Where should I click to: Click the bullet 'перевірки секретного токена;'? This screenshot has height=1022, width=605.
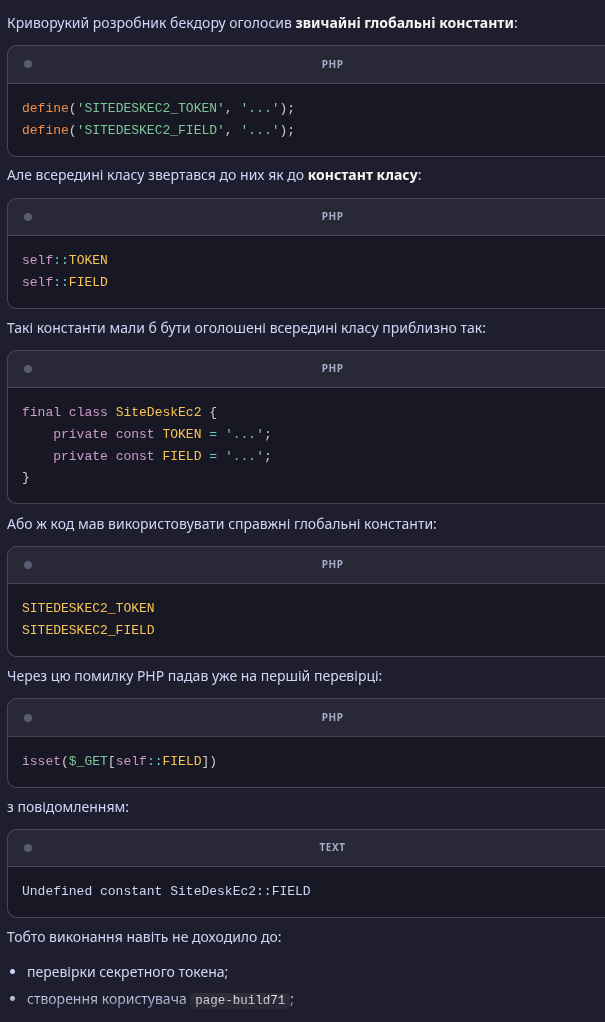[x=127, y=972]
